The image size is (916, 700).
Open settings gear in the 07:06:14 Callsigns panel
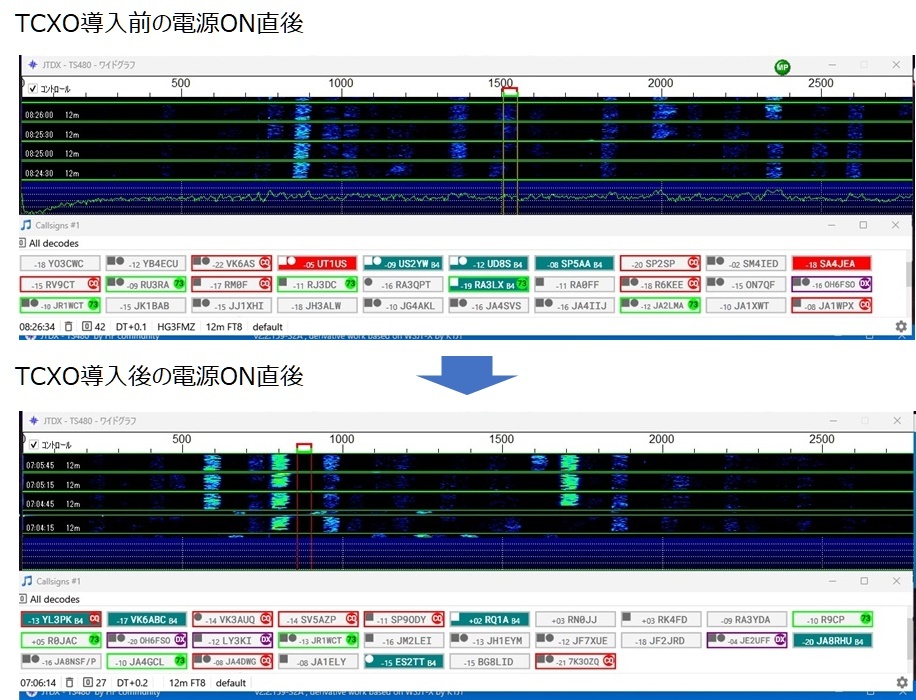click(x=900, y=683)
